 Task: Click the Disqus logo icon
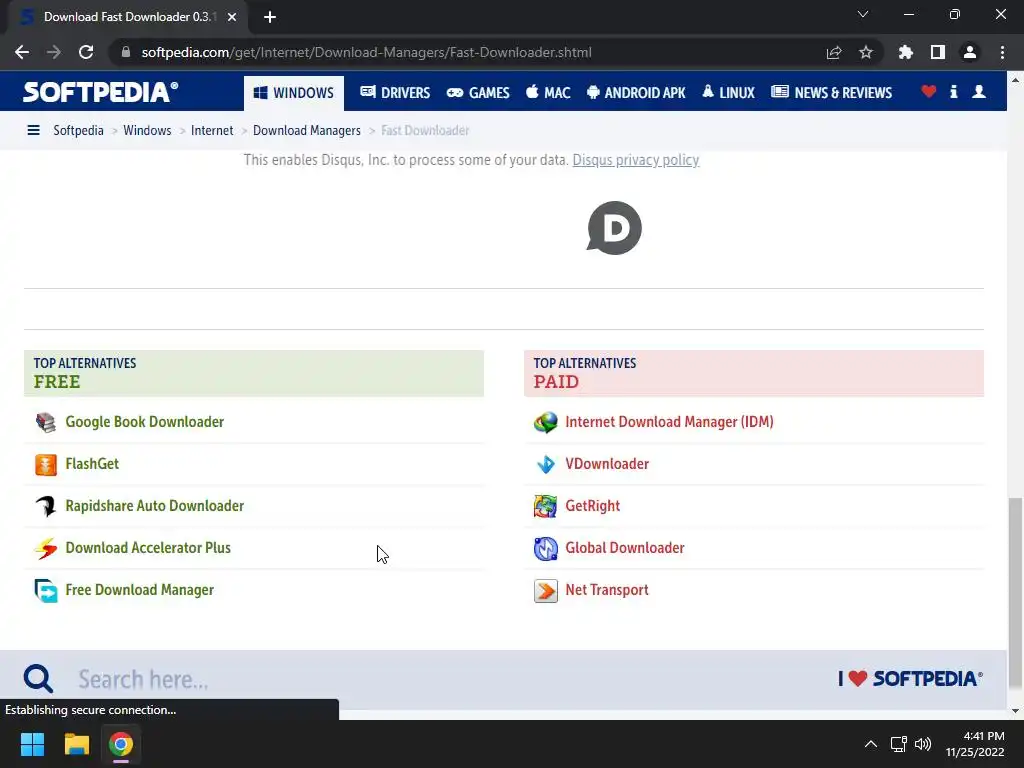(x=614, y=228)
